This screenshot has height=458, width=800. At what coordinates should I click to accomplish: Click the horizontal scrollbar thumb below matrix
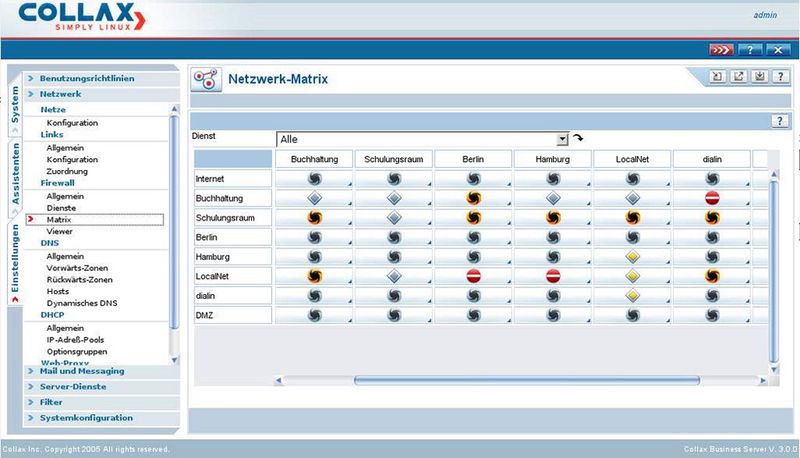point(527,380)
